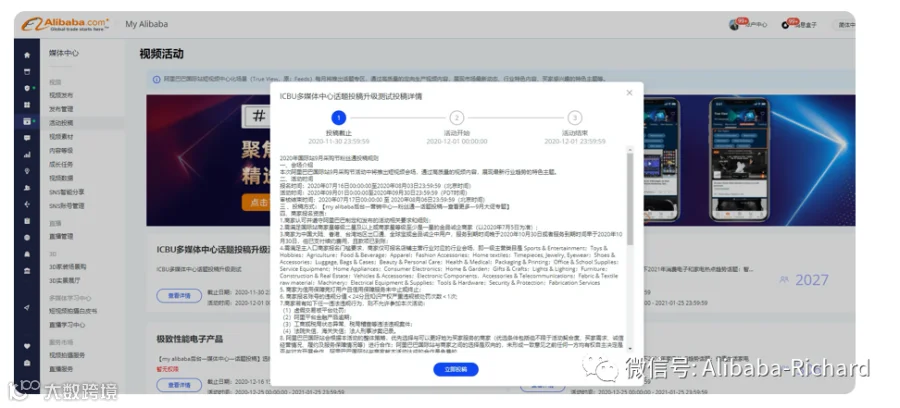The width and height of the screenshot is (900, 408).
Task: Click the 视频活动 page heading
Action: pyautogui.click(x=161, y=54)
